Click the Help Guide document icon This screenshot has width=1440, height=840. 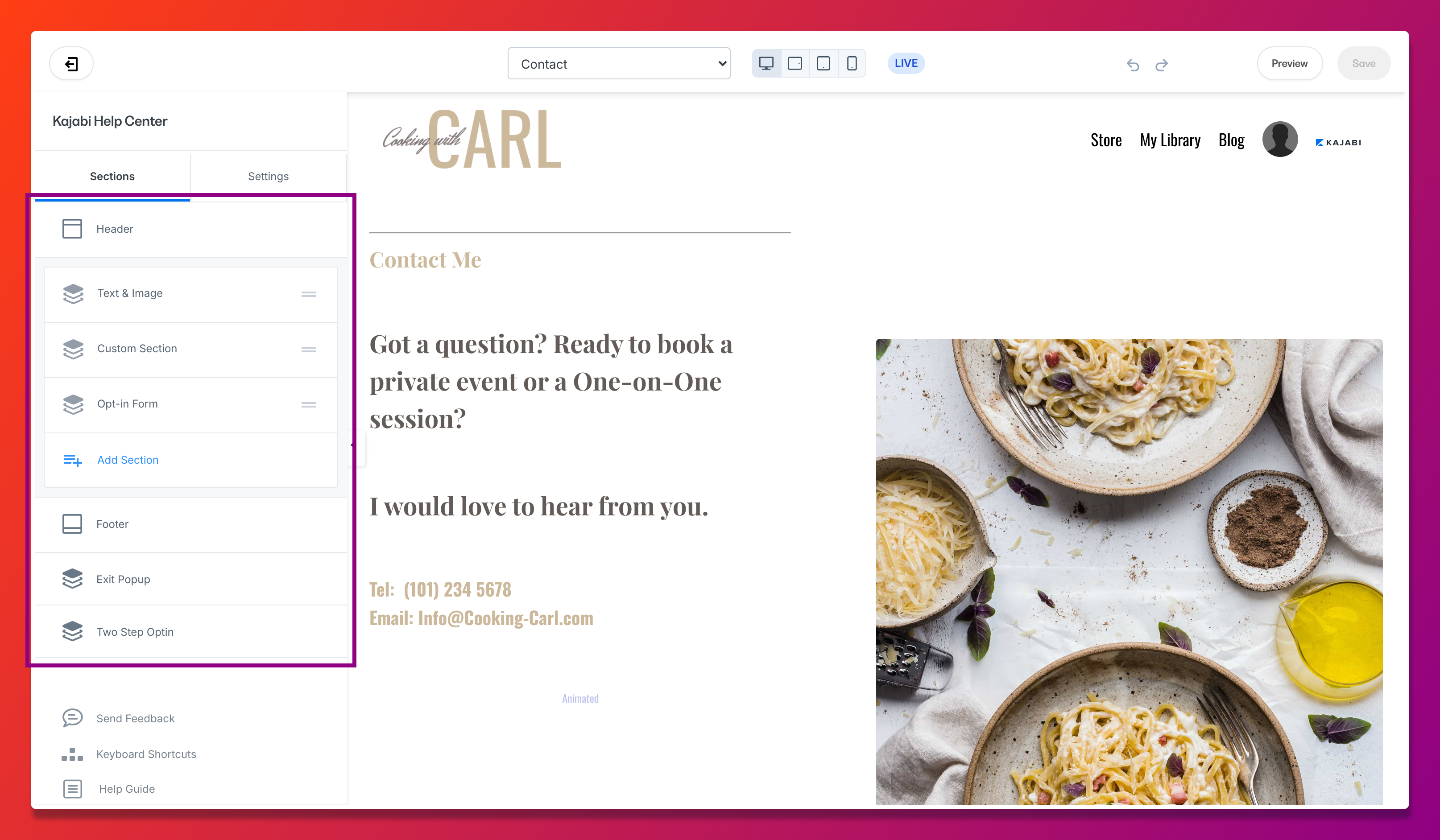click(x=73, y=789)
